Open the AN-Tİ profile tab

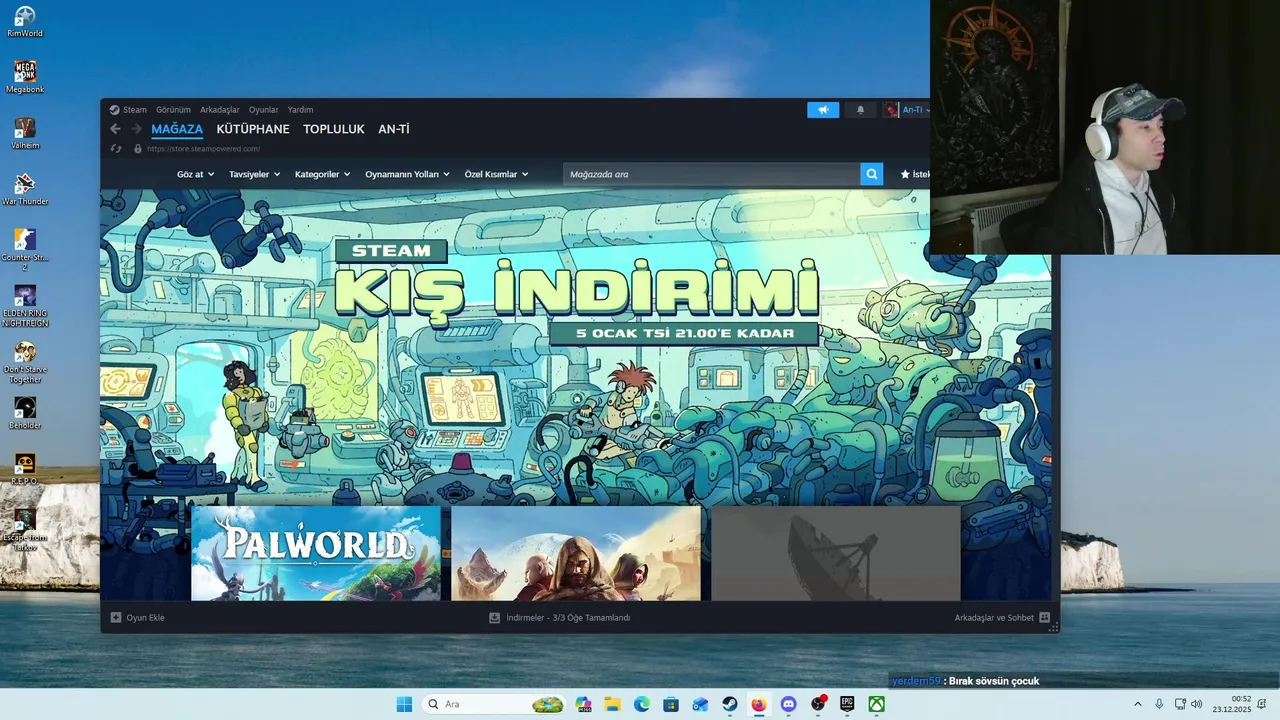click(394, 129)
